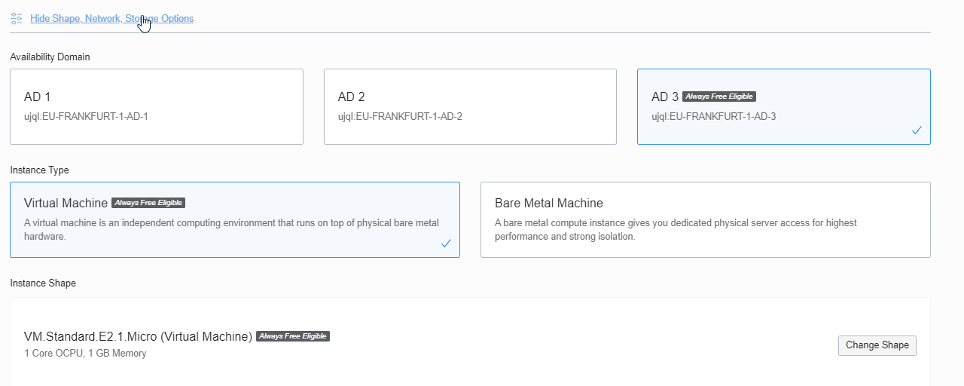Click the checkmark on the AD 3 card

917,130
